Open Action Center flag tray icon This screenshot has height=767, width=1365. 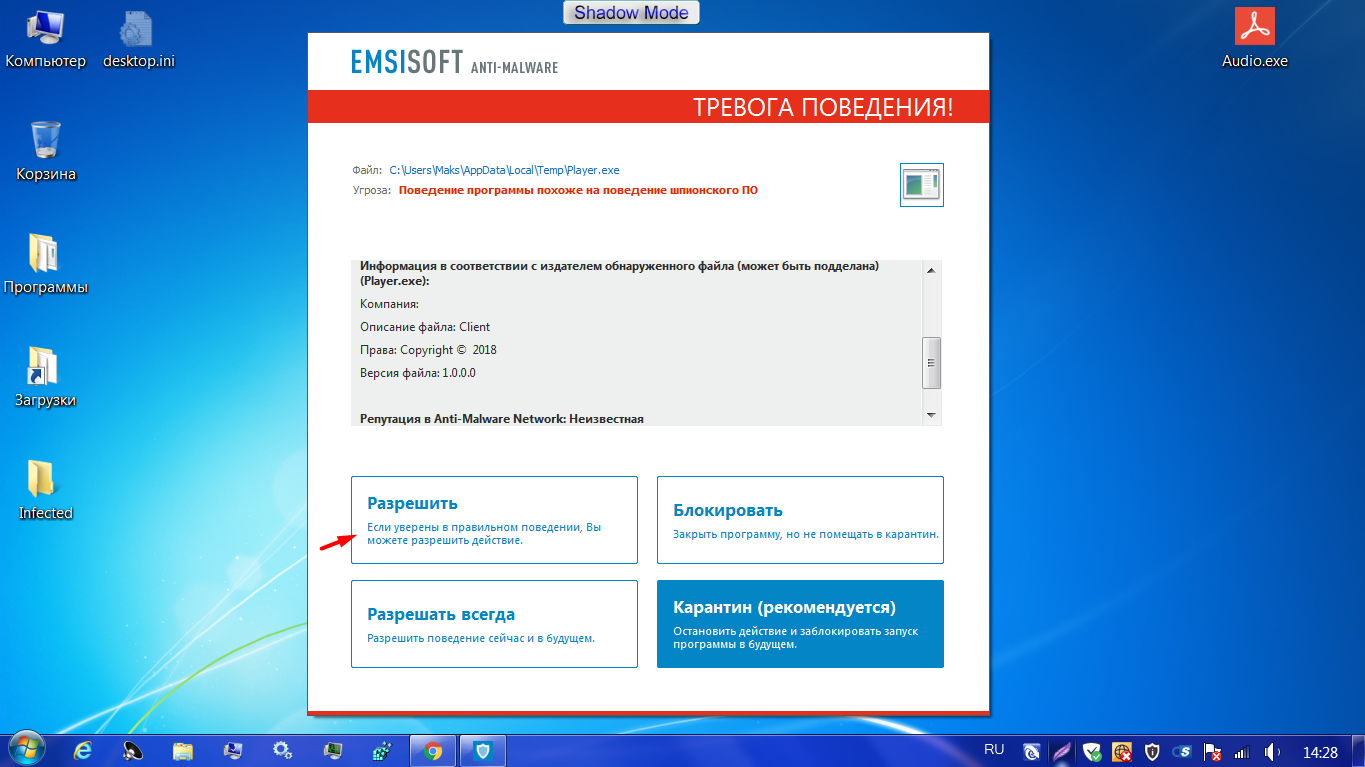point(1212,751)
